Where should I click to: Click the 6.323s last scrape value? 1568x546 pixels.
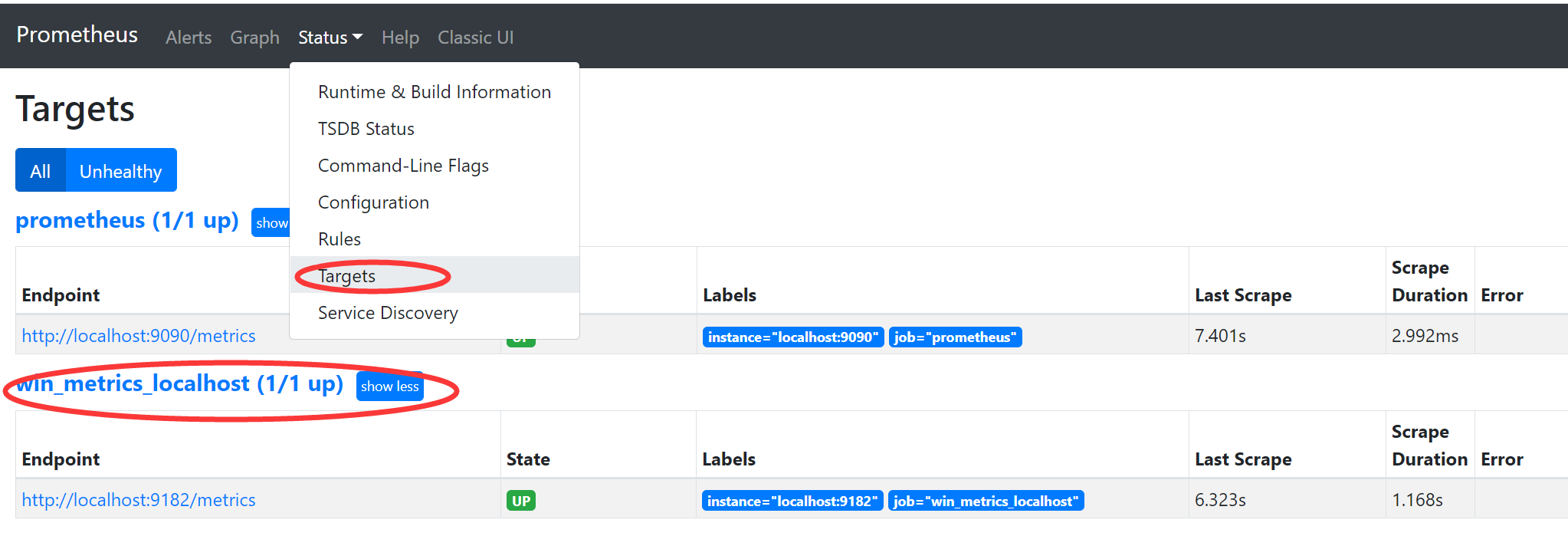point(1220,500)
